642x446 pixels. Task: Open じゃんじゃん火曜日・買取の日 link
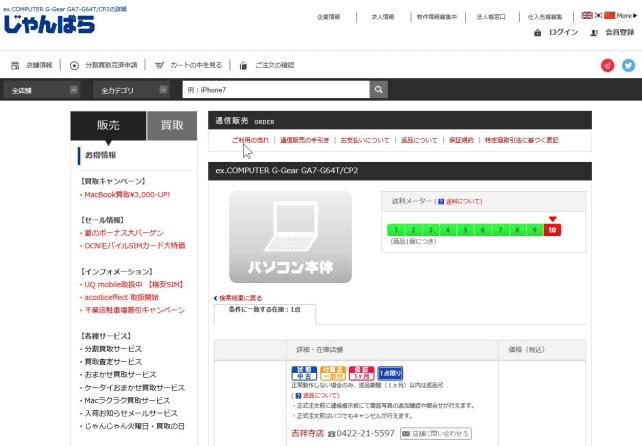[x=134, y=426]
